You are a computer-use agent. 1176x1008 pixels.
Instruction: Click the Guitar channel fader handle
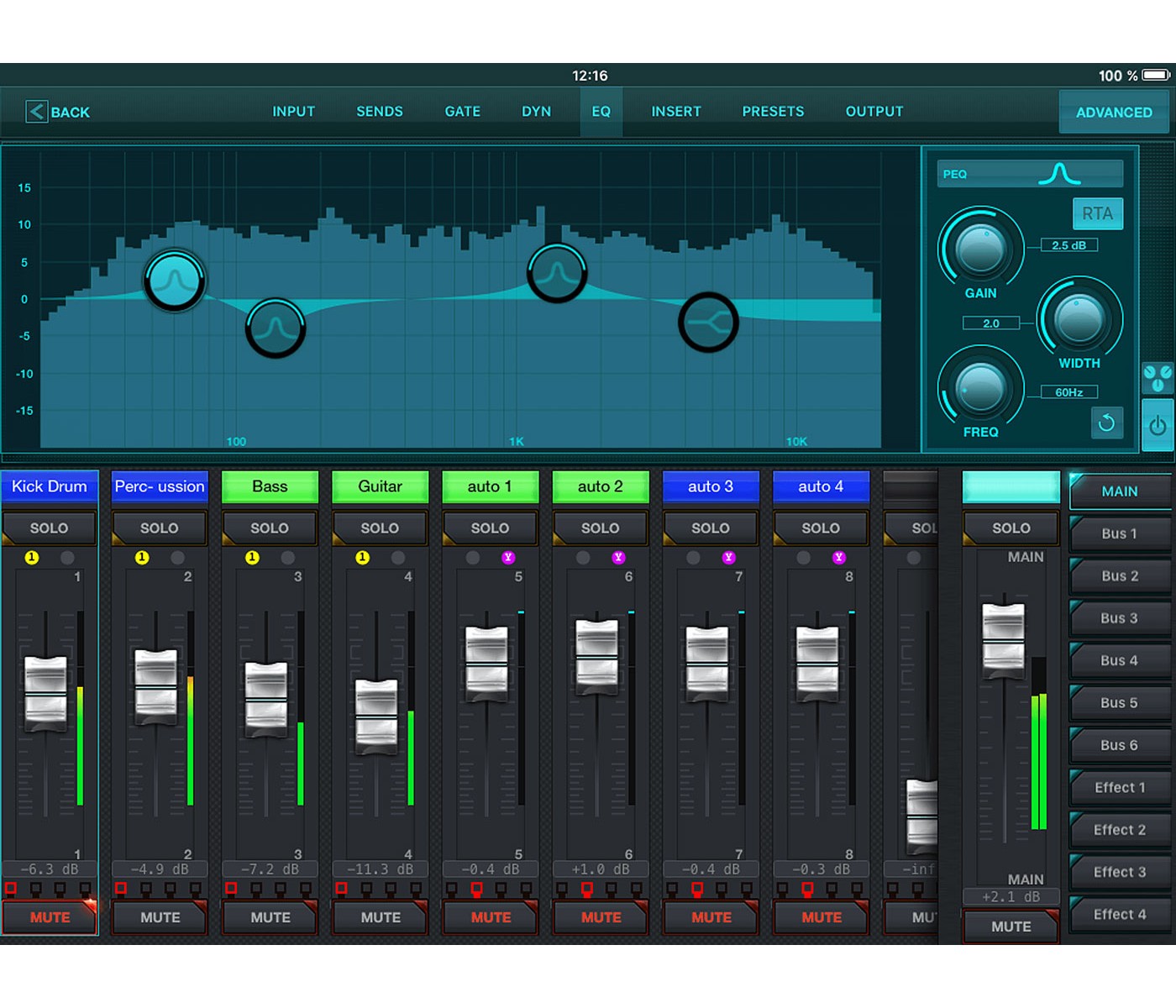point(377,717)
